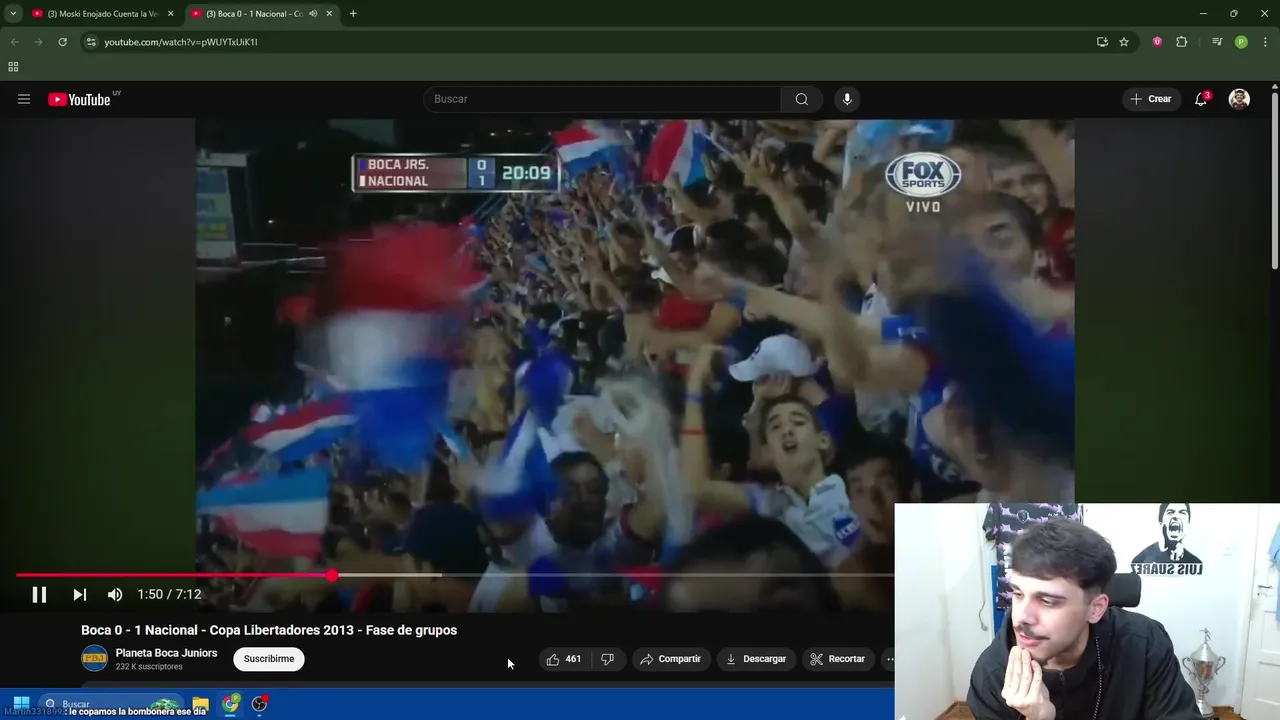Viewport: 1280px width, 720px height.
Task: View site information icon in address bar
Action: [x=91, y=42]
